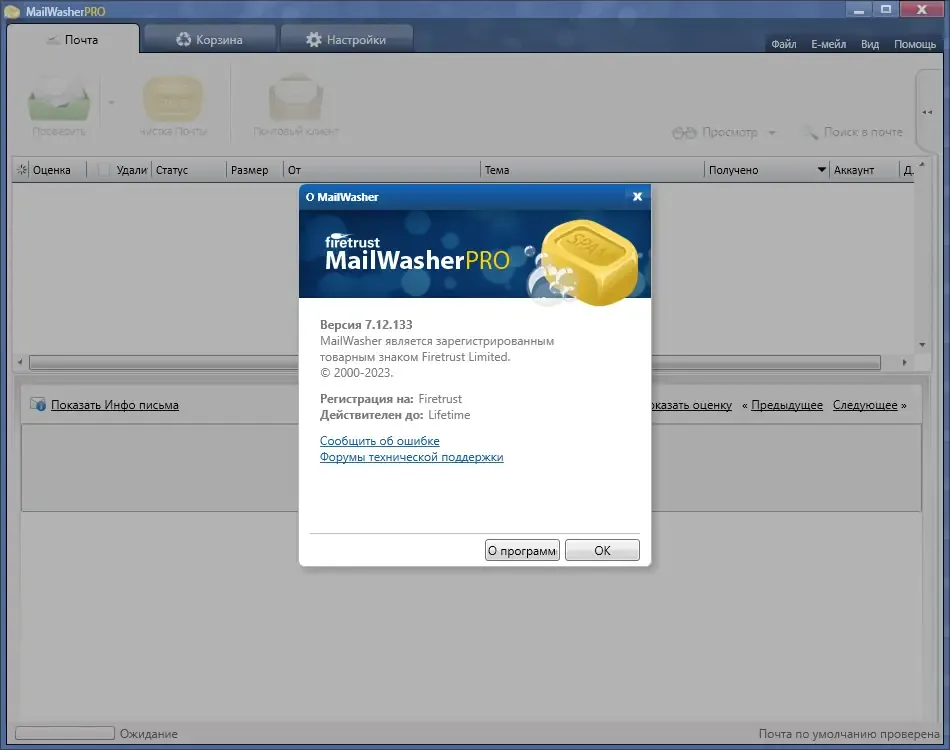This screenshot has height=750, width=950.
Task: Click the Проверить mail check icon
Action: click(x=59, y=99)
